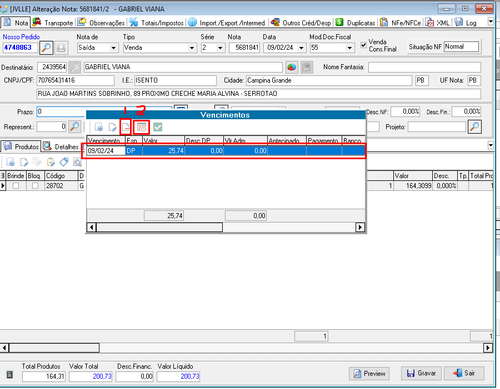Search order with Nosso Pedido magnifier icon

pos(46,48)
